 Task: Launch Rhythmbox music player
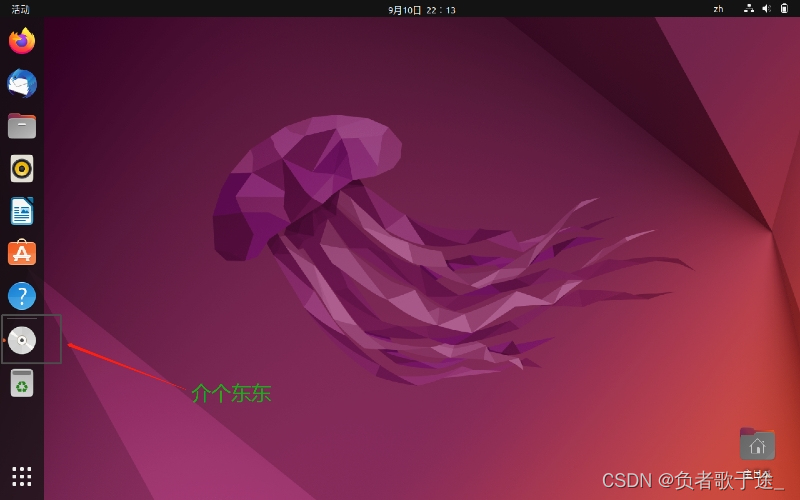(22, 168)
